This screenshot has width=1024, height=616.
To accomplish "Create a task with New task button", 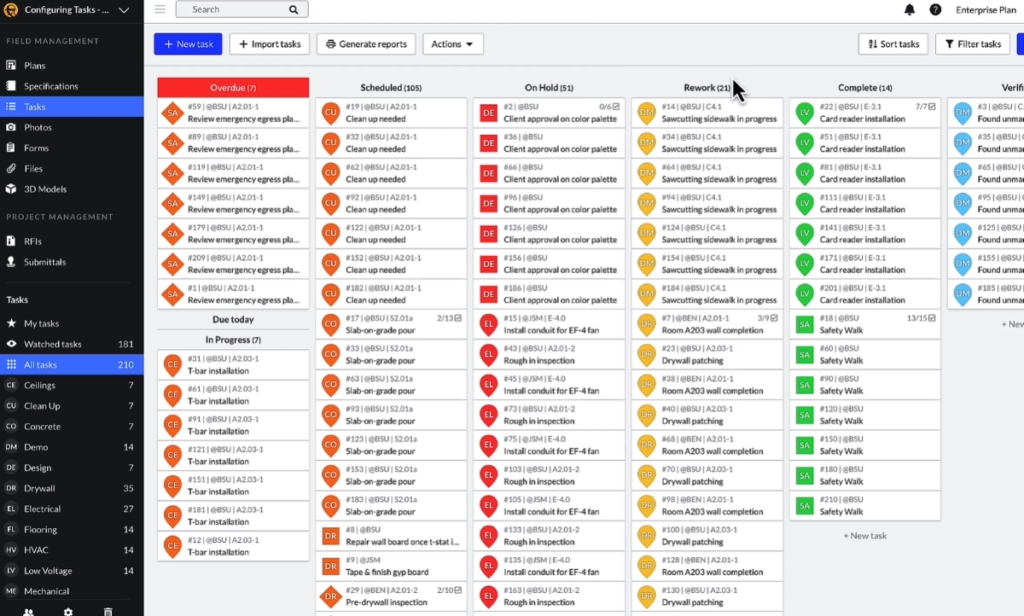I will (187, 44).
